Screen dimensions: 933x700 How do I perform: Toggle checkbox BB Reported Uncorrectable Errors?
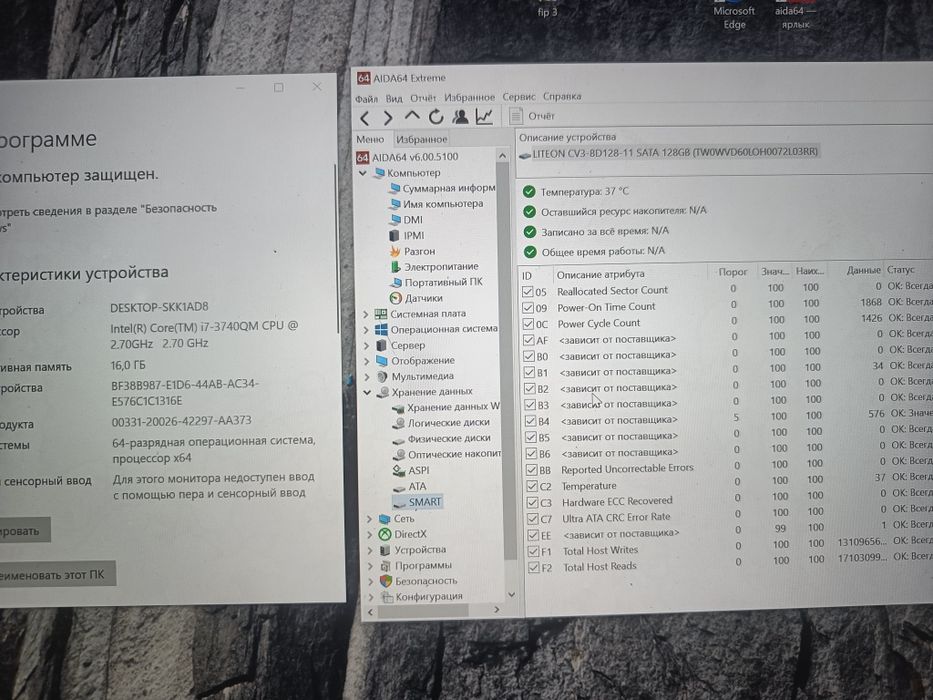point(531,470)
